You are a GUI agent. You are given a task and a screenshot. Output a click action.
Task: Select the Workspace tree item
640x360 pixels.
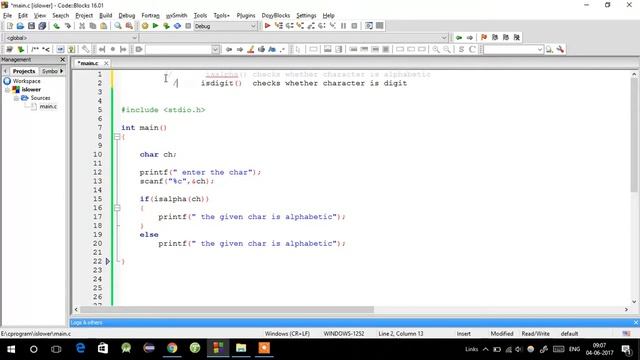(27, 81)
